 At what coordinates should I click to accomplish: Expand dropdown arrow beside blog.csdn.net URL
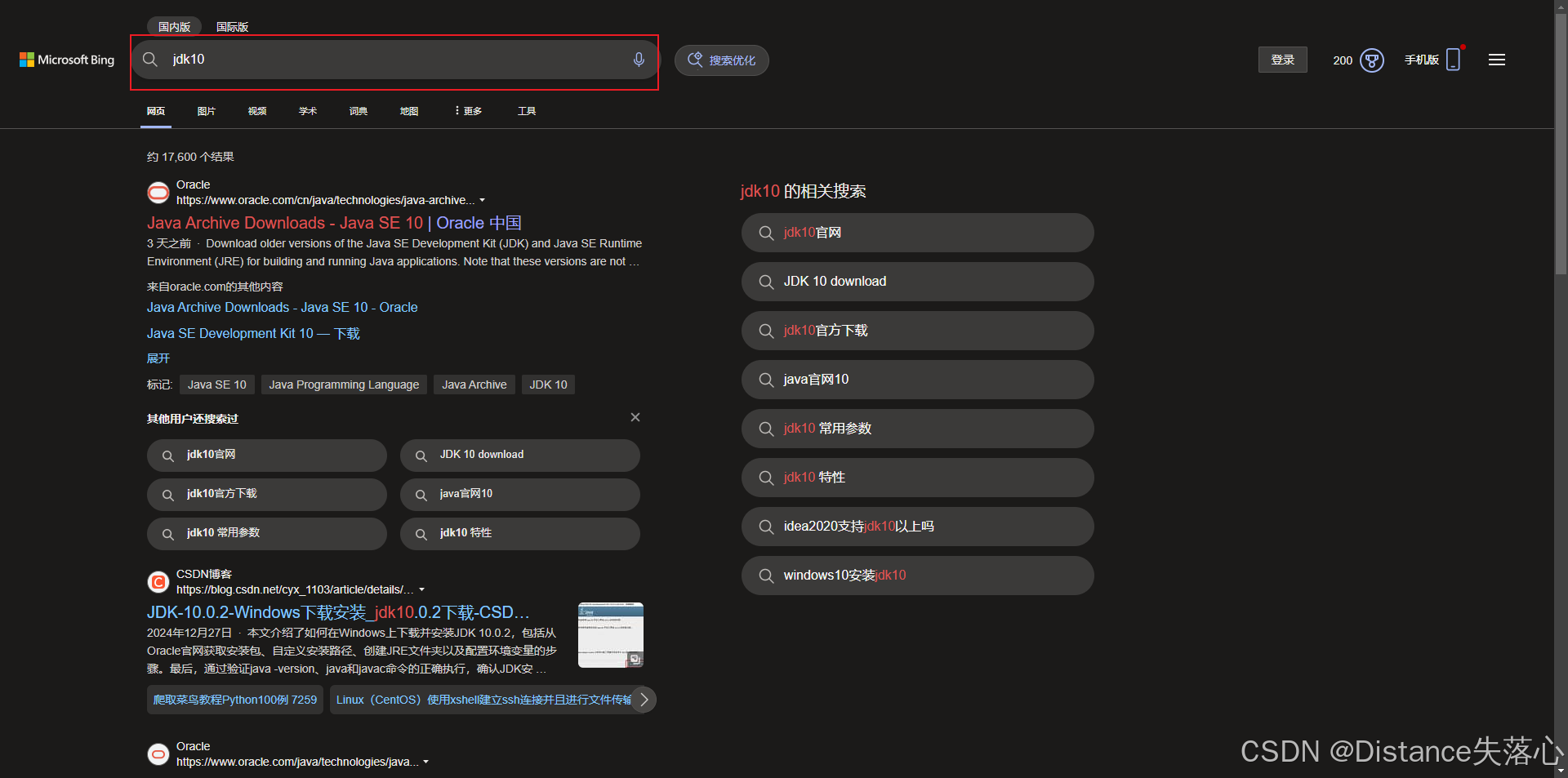click(421, 589)
